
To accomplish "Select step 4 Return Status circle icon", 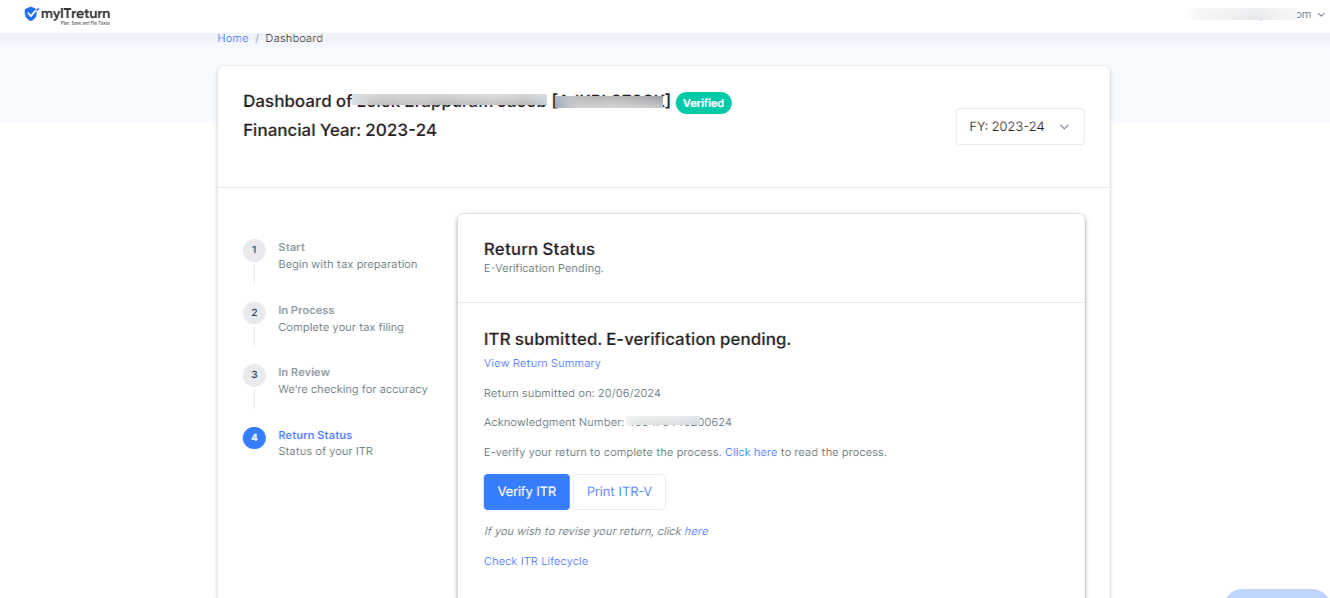I will coord(253,437).
